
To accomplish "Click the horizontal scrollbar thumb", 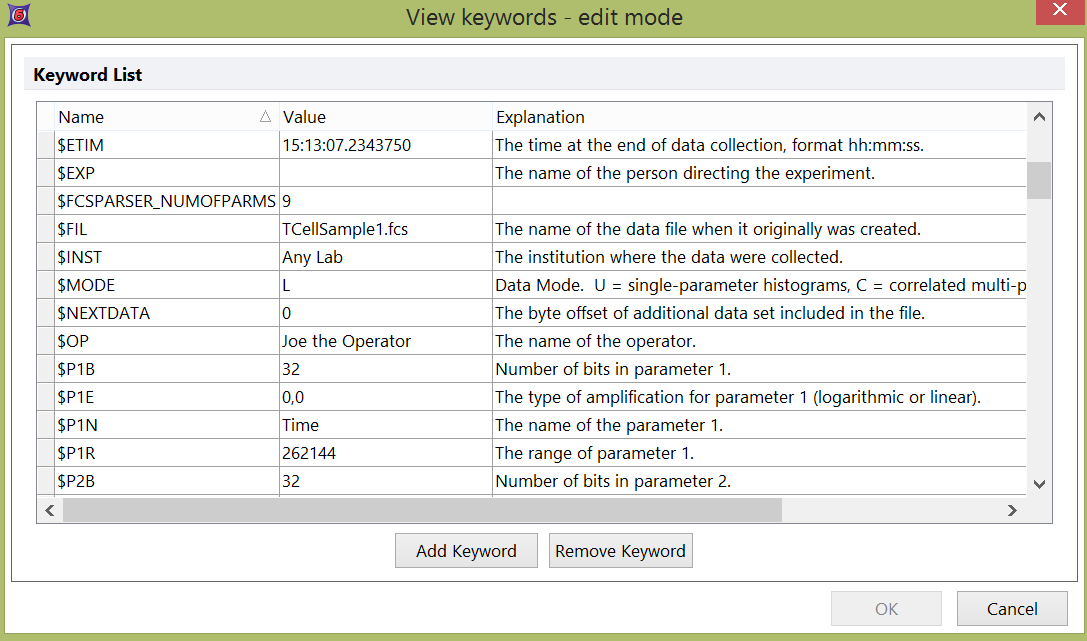I will tap(421, 510).
